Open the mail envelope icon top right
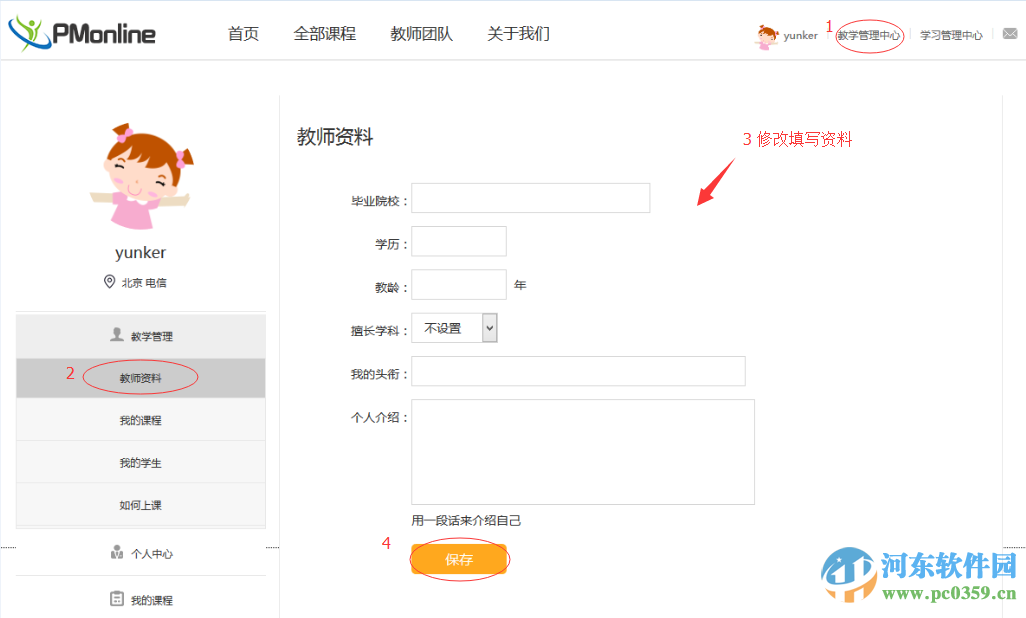The width and height of the screenshot is (1026, 618). (1010, 33)
